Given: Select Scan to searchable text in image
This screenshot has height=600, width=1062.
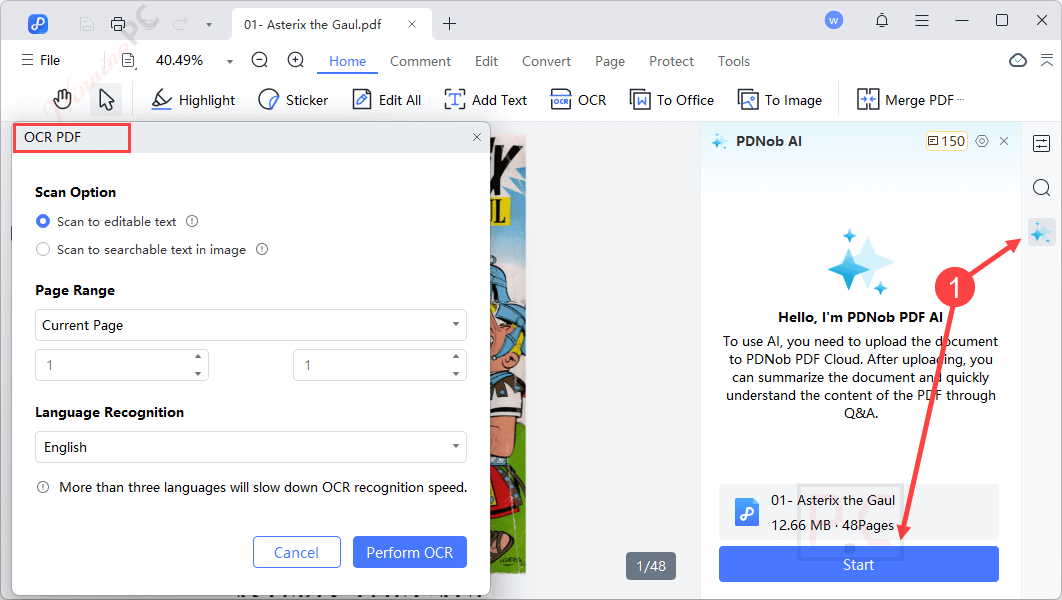Looking at the screenshot, I should tap(42, 249).
